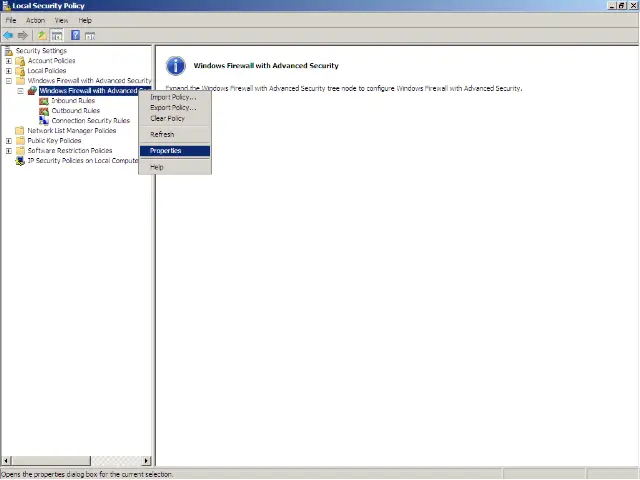Open the Help menu in the menu bar

tap(85, 20)
